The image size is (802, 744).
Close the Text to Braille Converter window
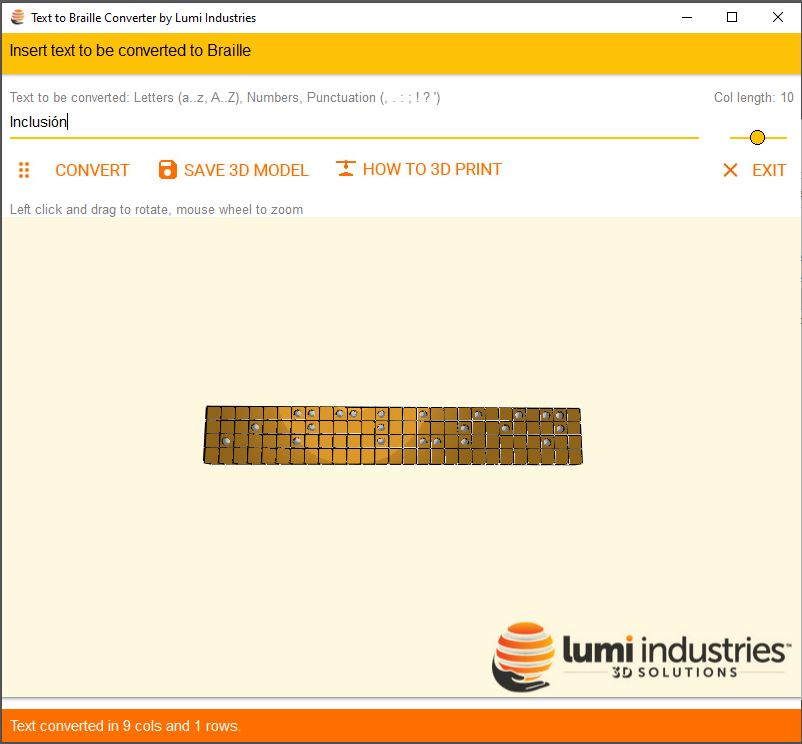tap(777, 17)
